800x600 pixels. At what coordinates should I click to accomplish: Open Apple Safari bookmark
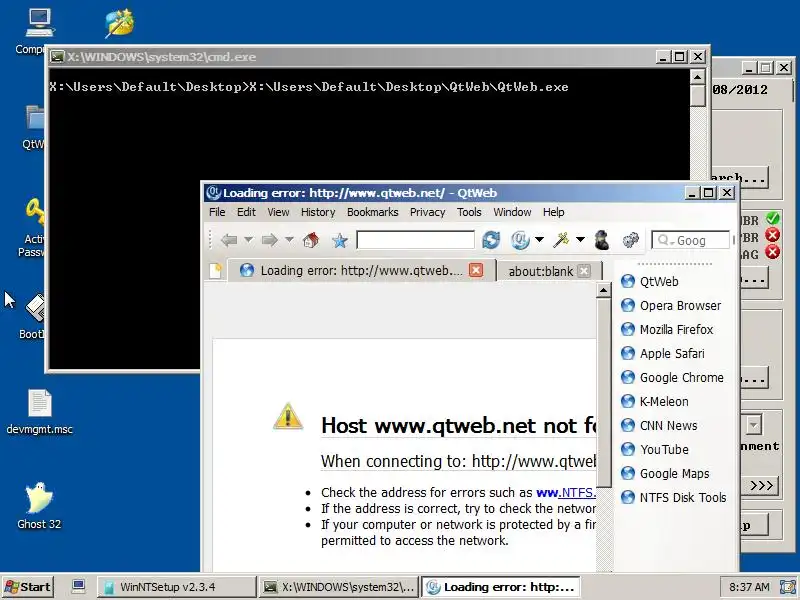662,354
